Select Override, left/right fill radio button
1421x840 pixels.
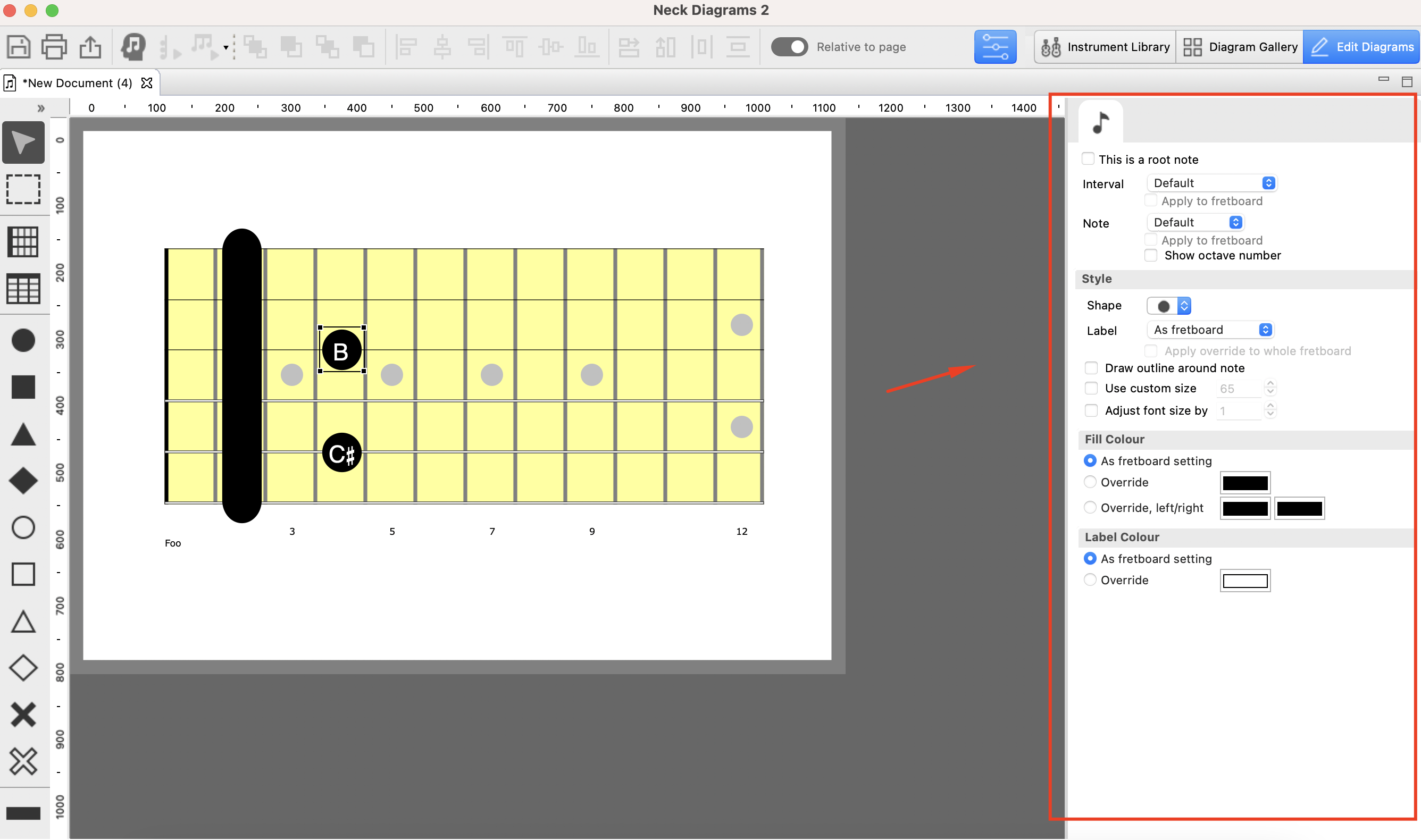pyautogui.click(x=1090, y=508)
